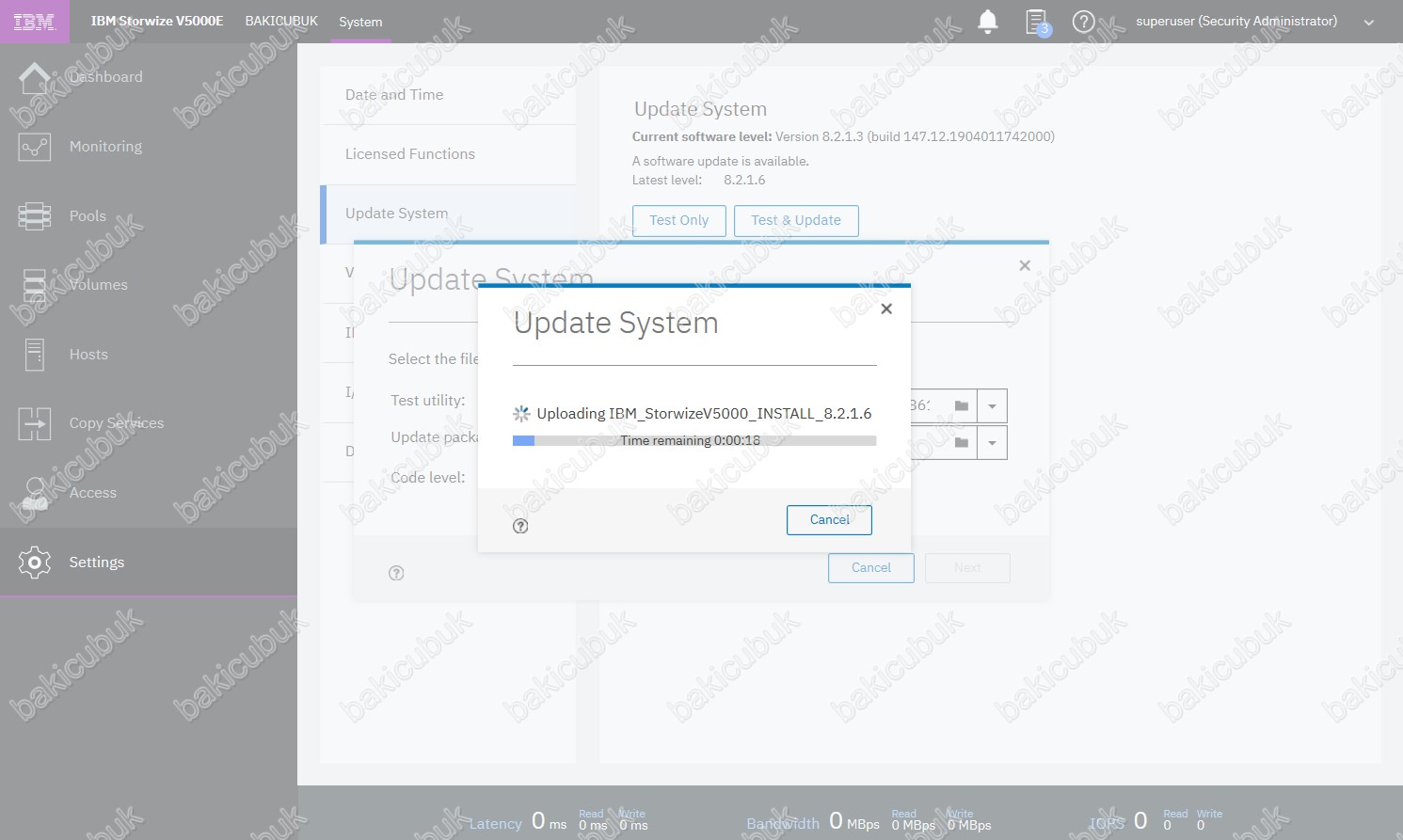
Task: Click help icon in background Update dialog
Action: point(396,573)
